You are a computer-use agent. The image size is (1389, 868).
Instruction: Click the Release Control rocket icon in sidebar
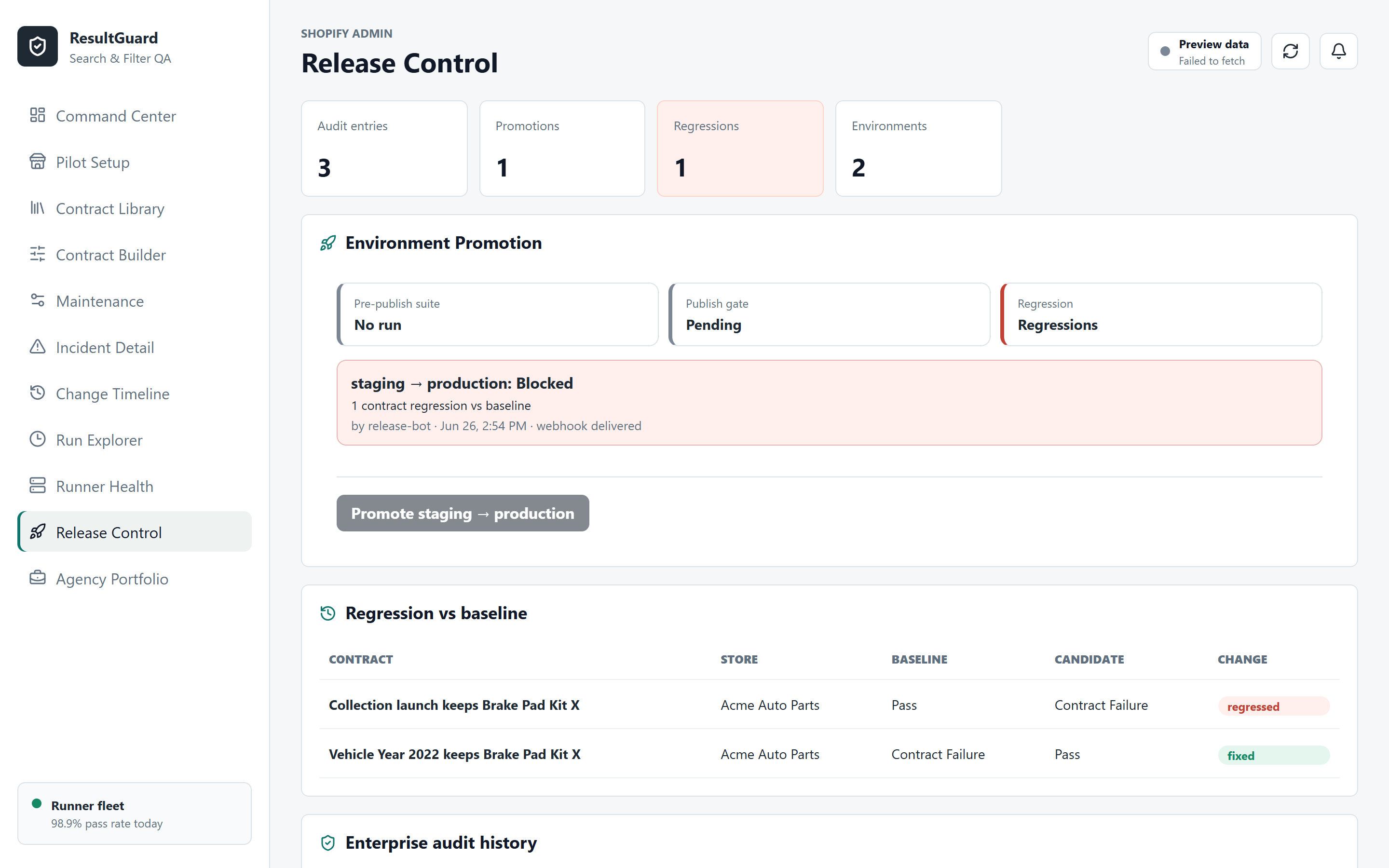coord(37,531)
